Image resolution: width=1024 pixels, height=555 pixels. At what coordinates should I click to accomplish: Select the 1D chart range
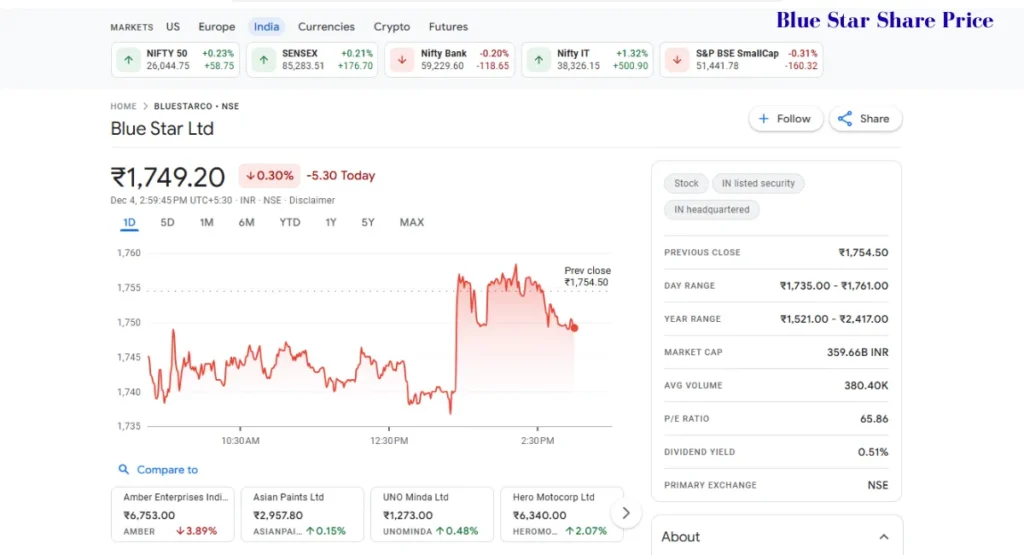tap(129, 223)
